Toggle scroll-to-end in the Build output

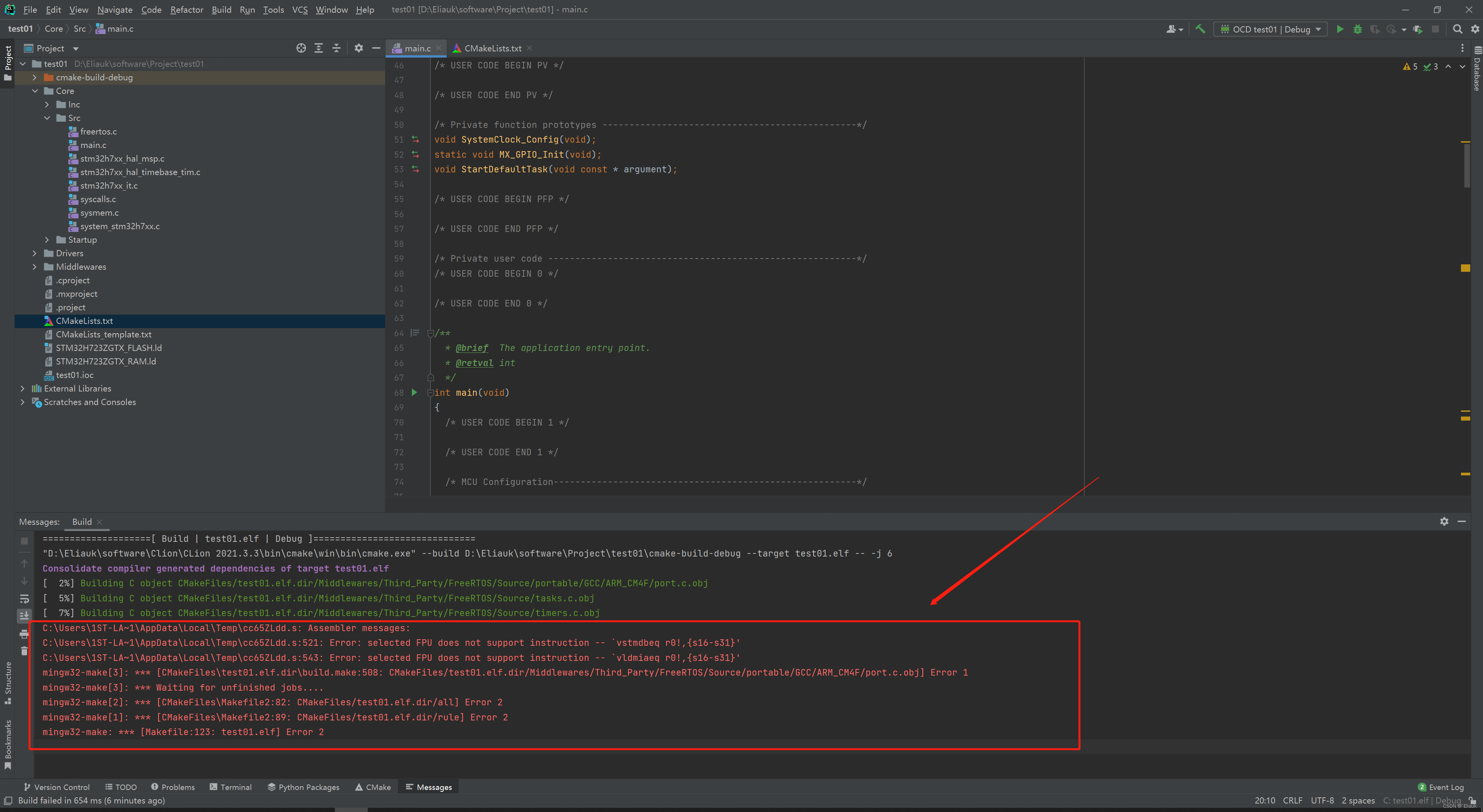tap(24, 615)
